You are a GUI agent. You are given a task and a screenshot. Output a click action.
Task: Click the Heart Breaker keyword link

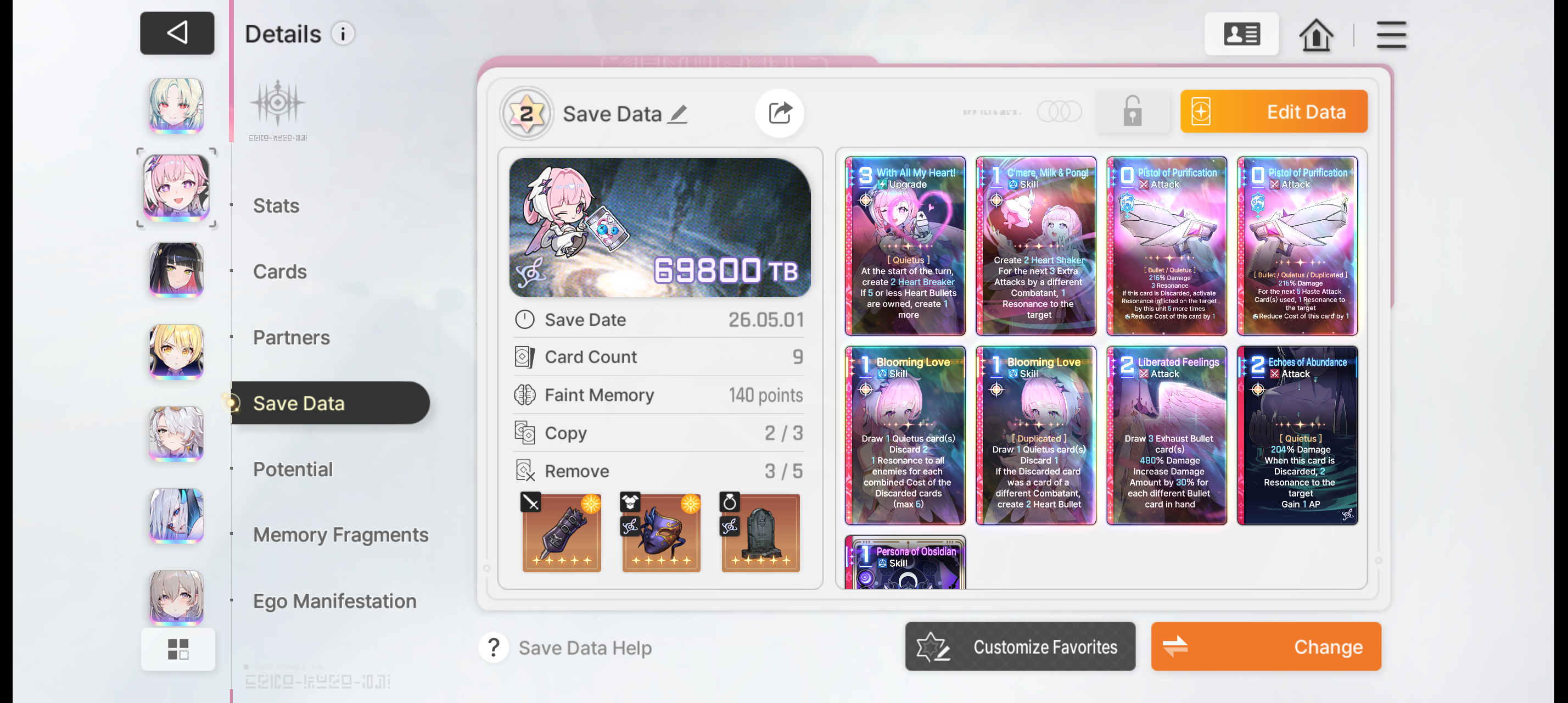(926, 282)
